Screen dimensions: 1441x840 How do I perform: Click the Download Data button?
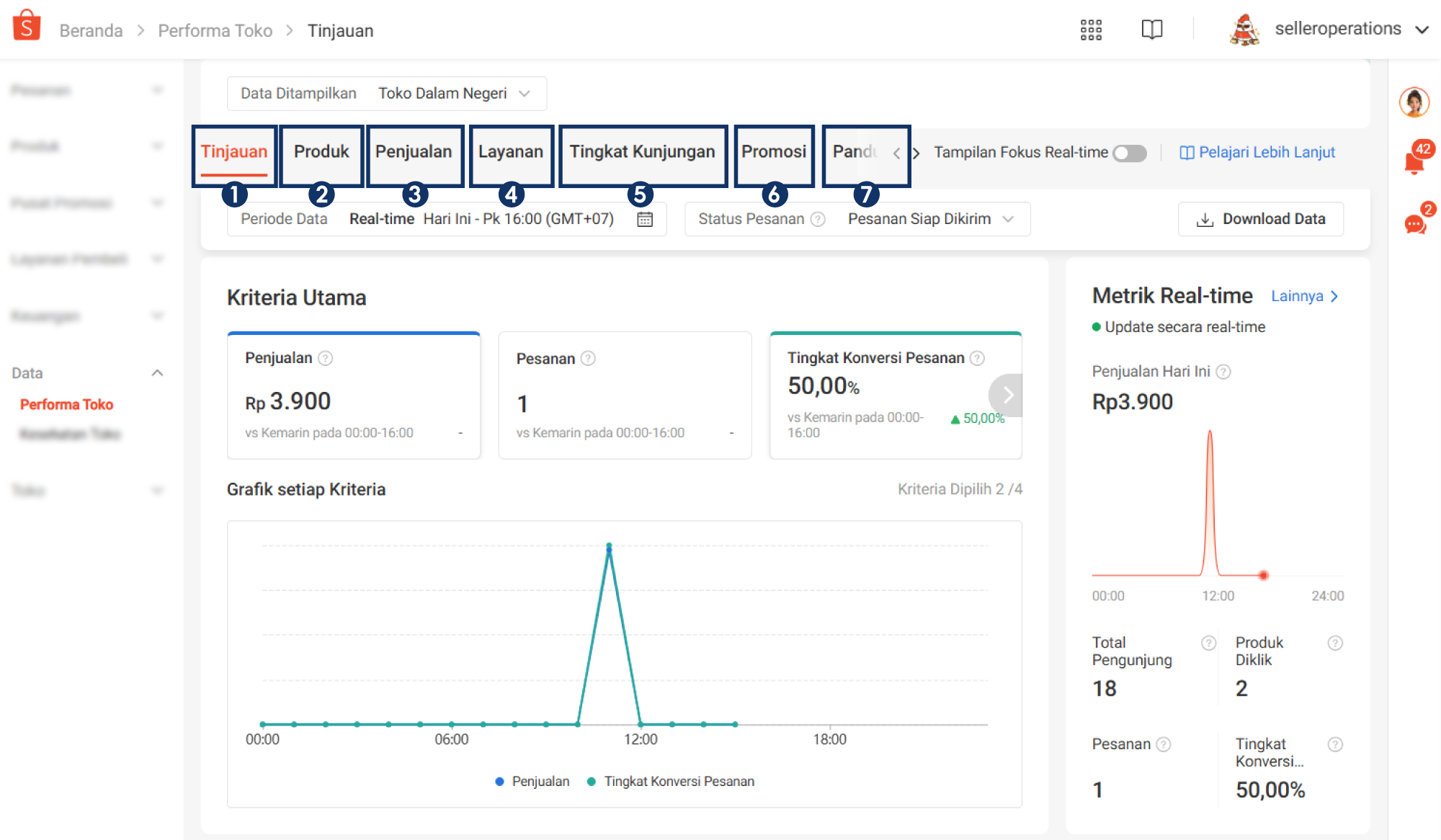(x=1261, y=219)
